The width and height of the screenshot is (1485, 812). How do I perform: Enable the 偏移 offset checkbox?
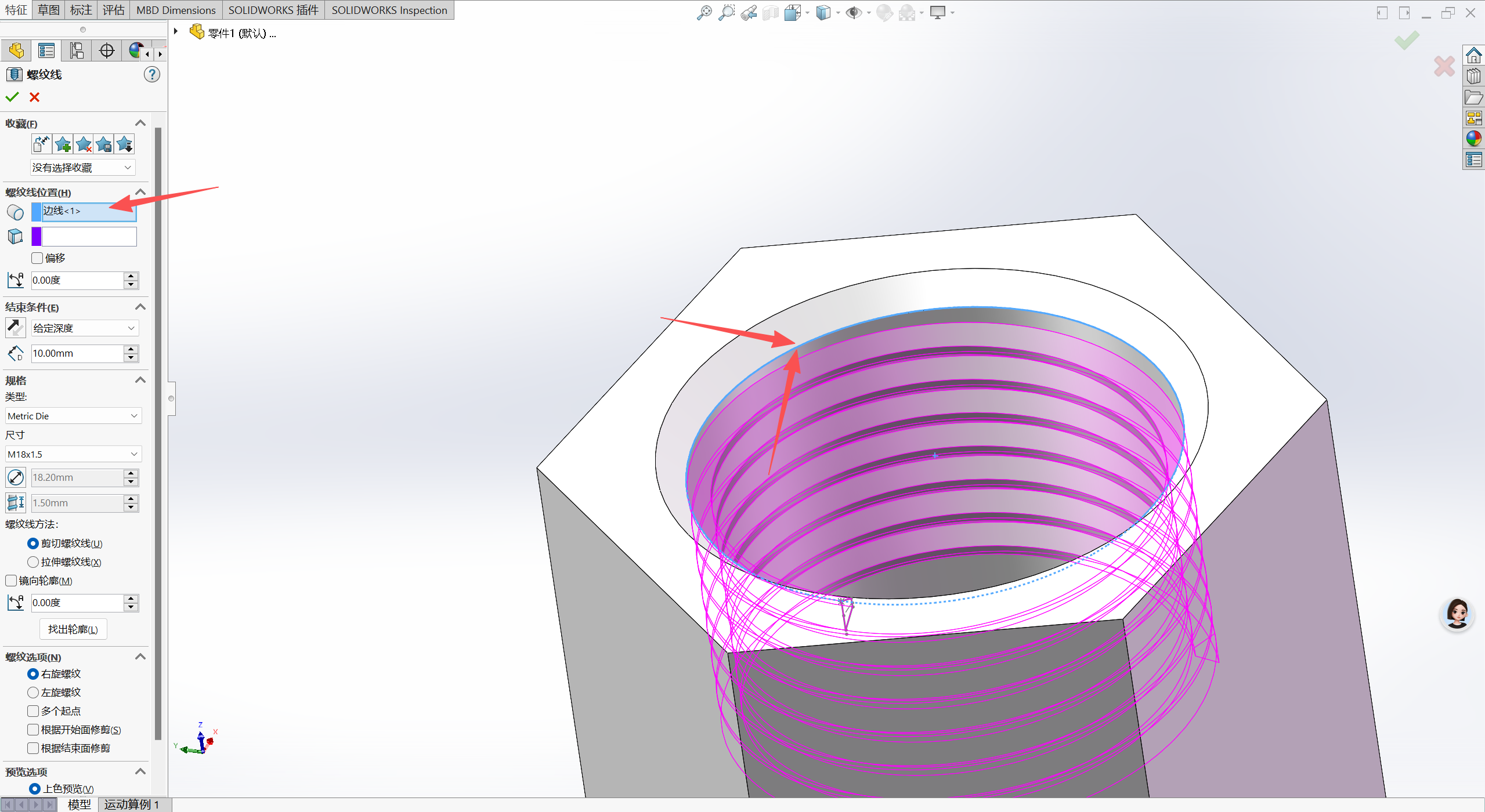coord(37,258)
